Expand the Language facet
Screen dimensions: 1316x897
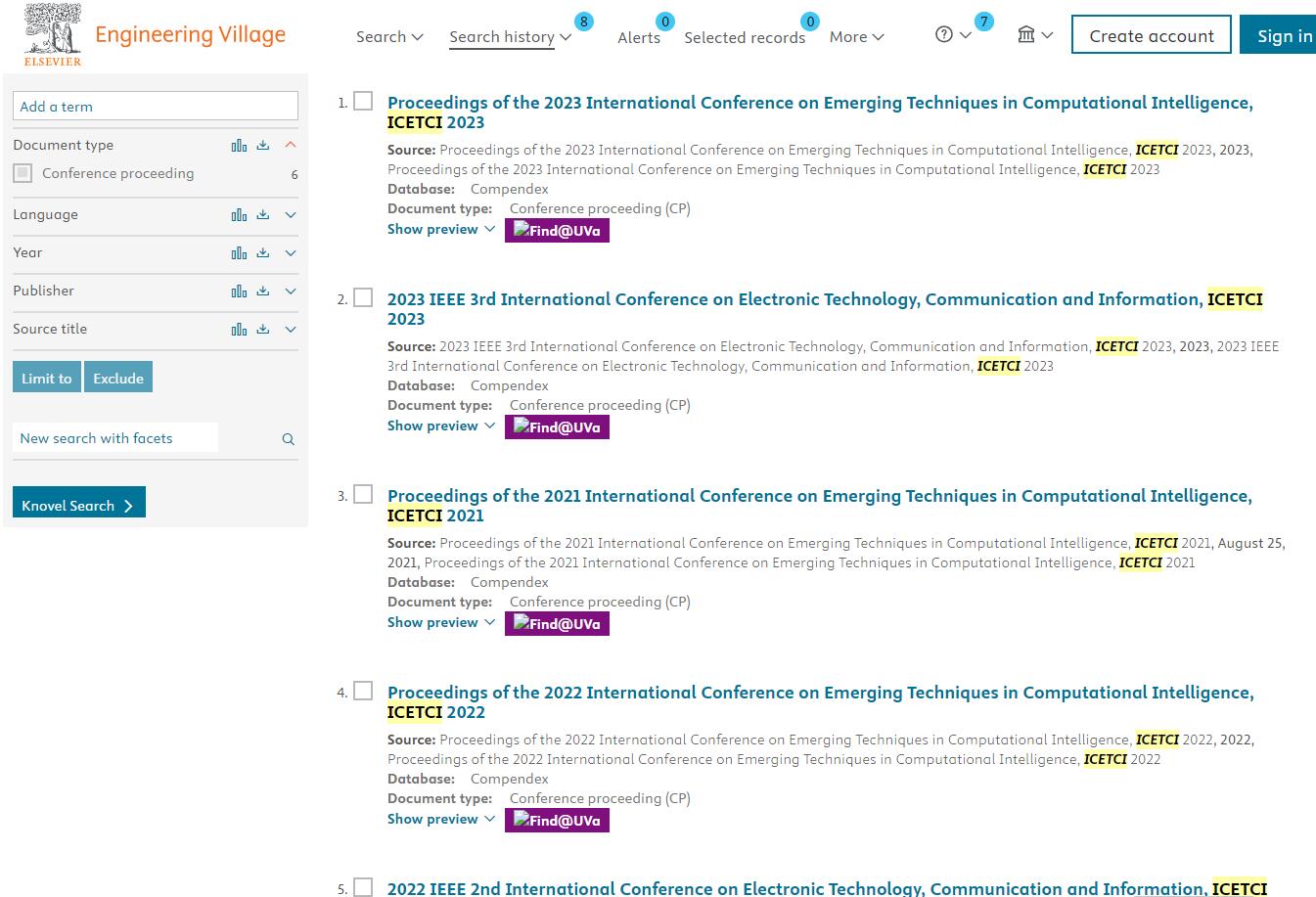click(291, 214)
